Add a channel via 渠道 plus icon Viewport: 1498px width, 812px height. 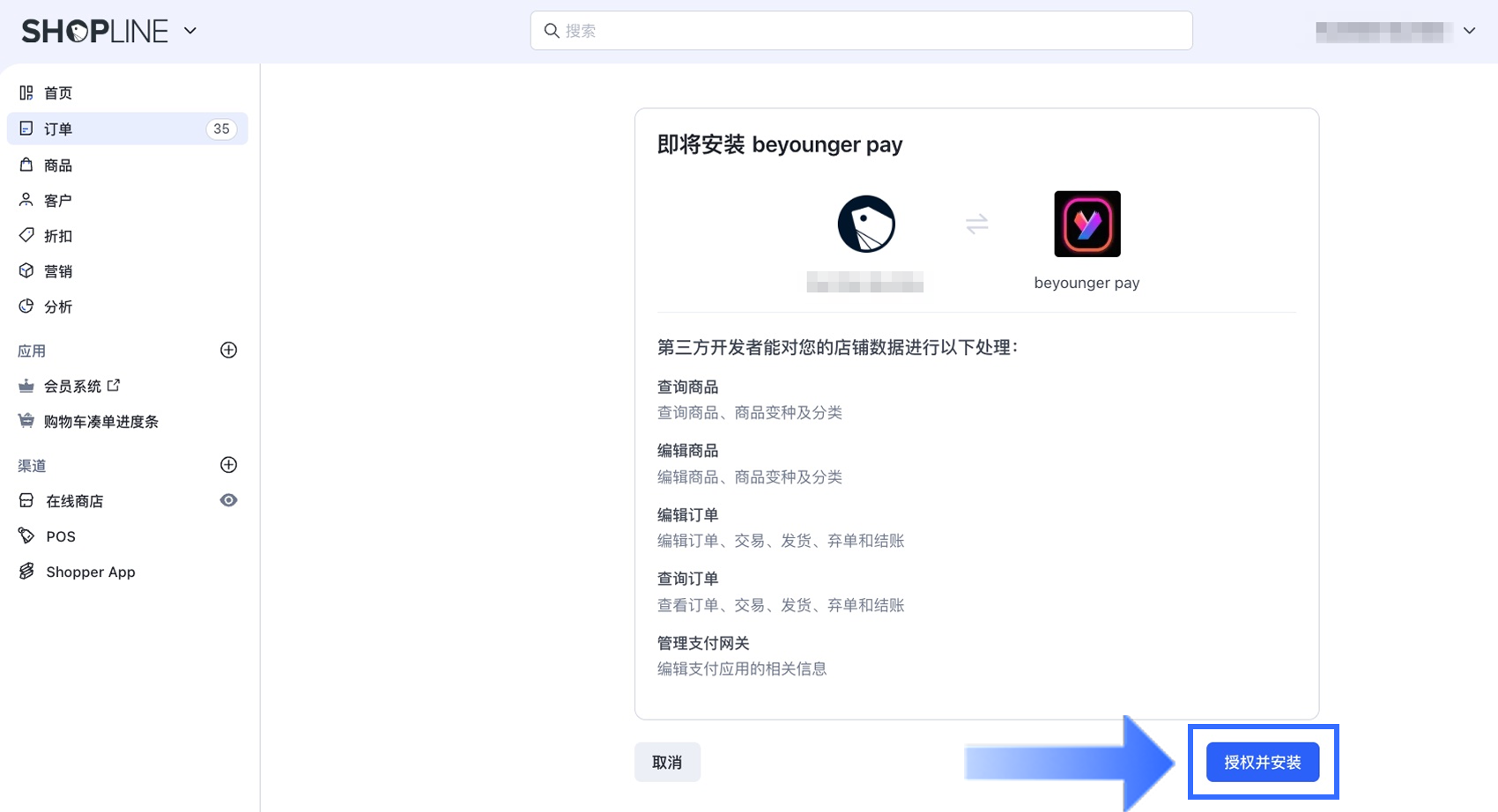[x=228, y=464]
